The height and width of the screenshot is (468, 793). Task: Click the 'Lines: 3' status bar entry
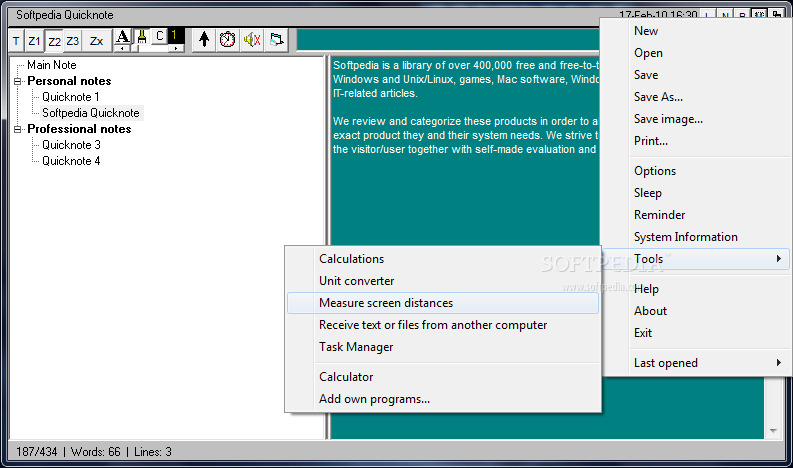tap(153, 452)
